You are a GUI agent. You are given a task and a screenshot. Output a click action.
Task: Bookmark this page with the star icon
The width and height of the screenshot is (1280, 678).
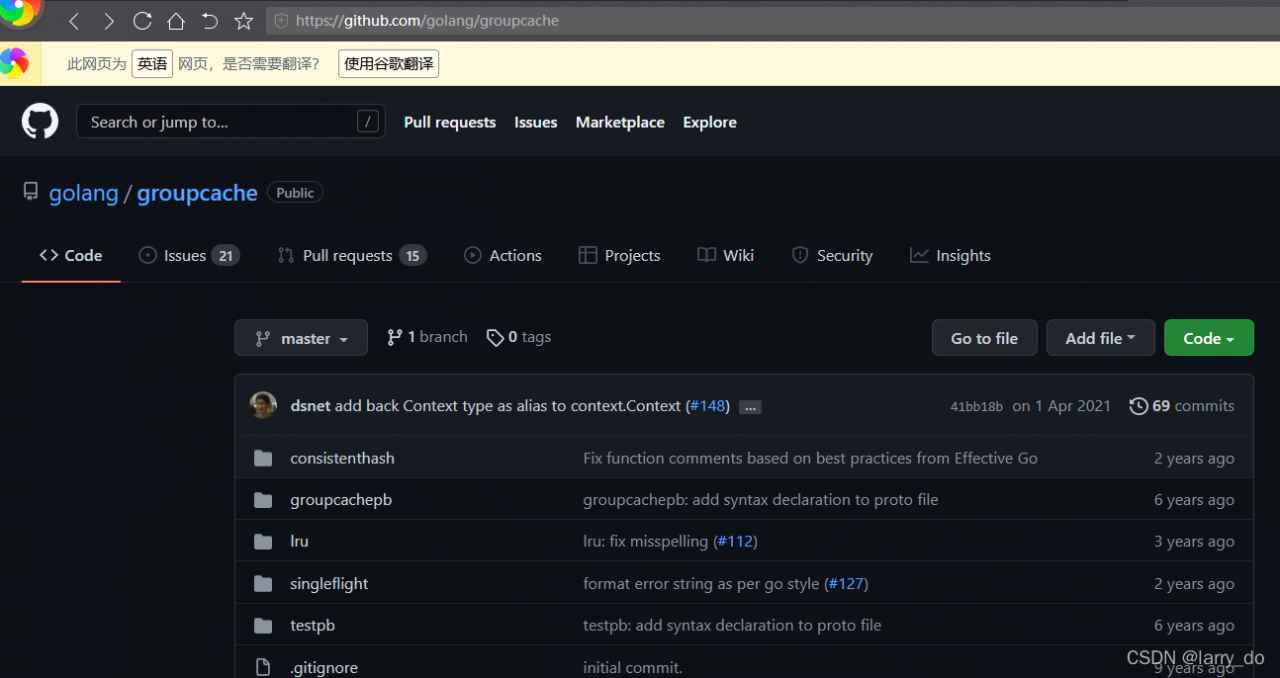[x=243, y=21]
